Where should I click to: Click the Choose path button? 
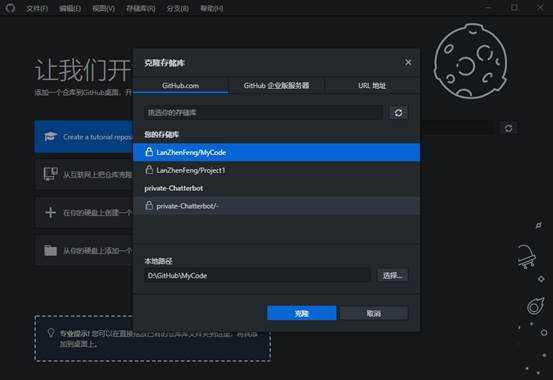pos(393,276)
